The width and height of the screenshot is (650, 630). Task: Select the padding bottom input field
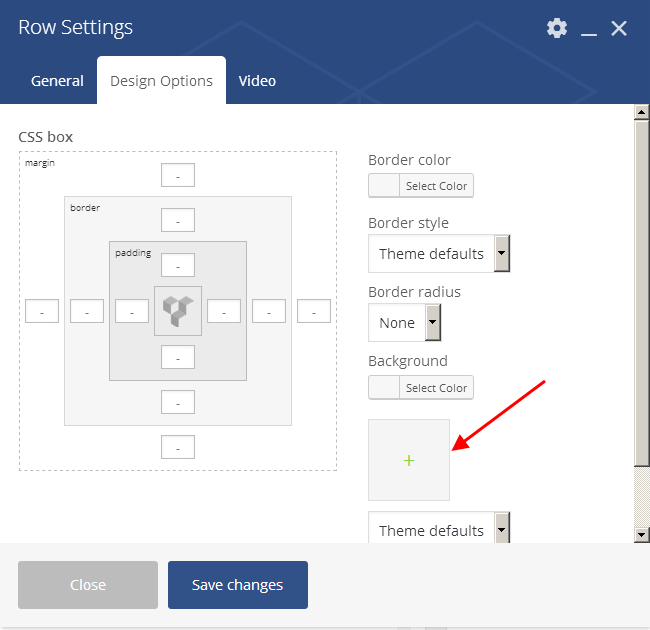click(x=178, y=357)
